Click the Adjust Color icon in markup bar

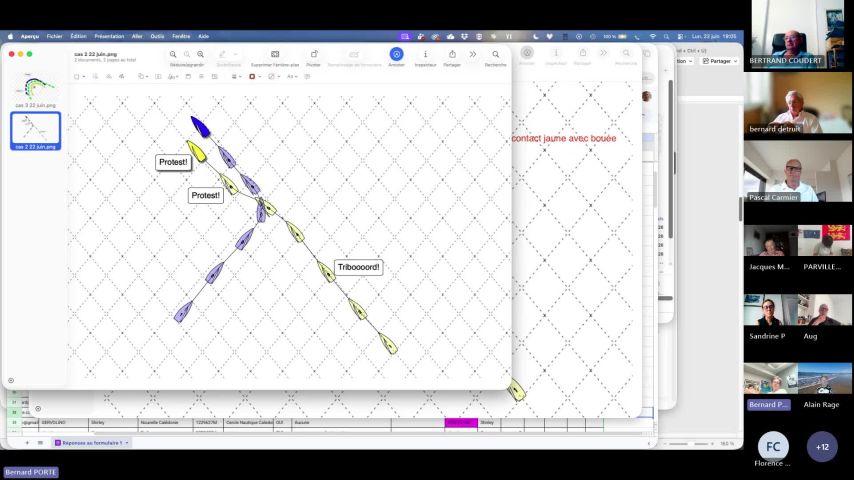tap(188, 77)
